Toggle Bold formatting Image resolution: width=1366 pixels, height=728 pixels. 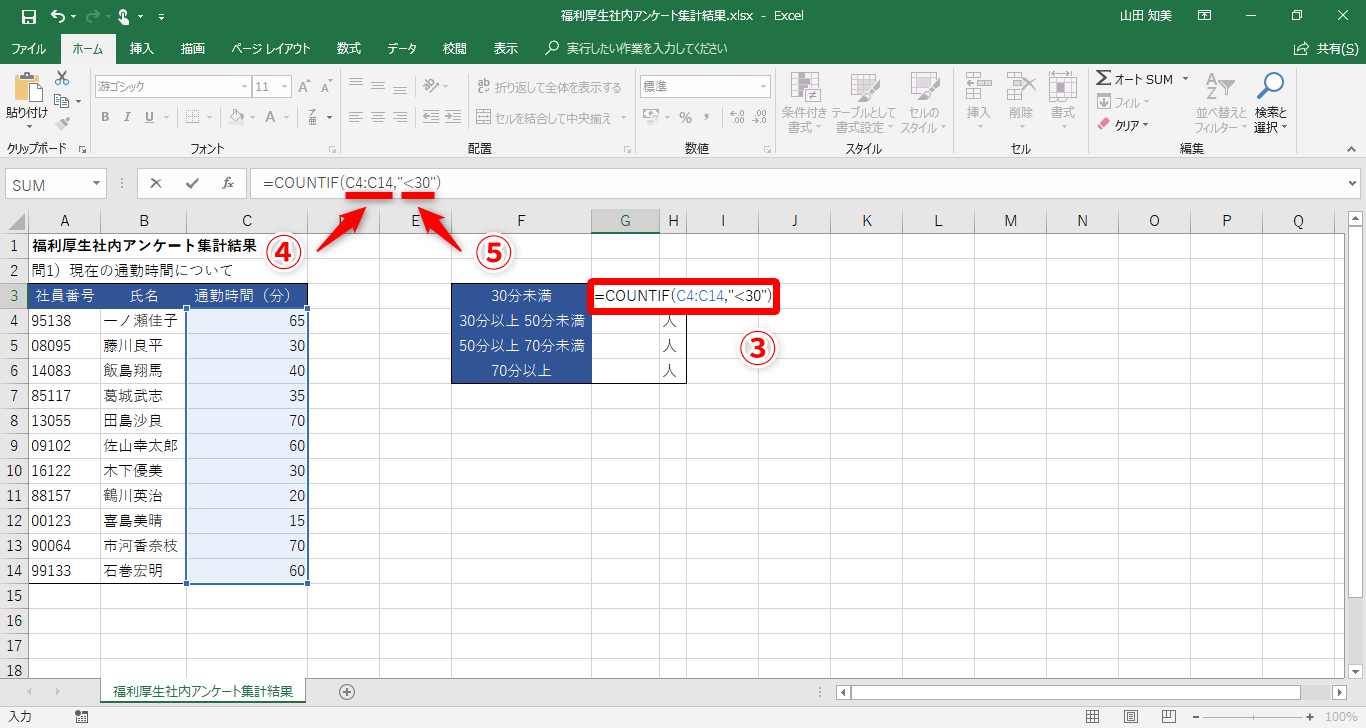(x=105, y=117)
